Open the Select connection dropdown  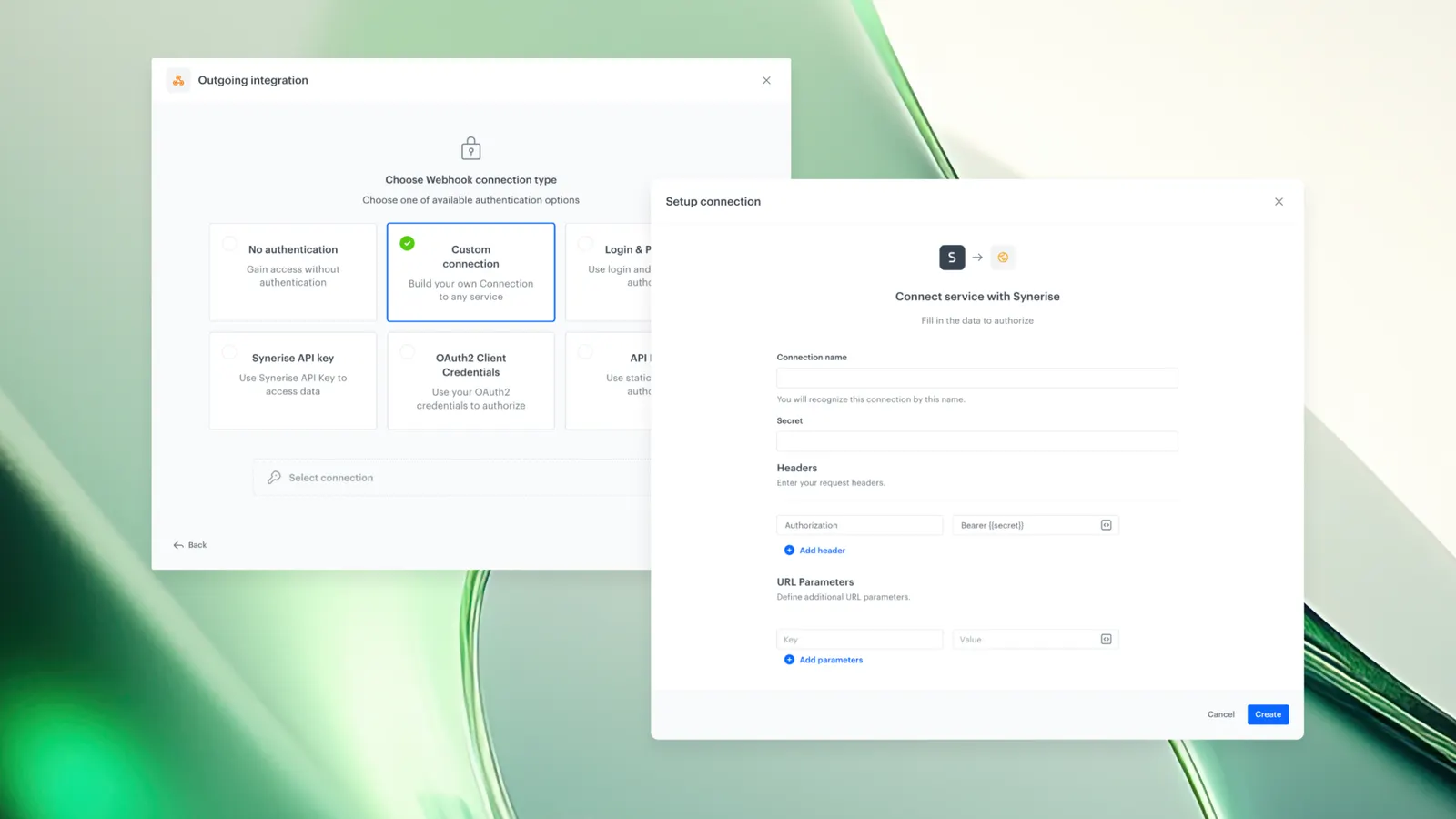click(x=452, y=478)
